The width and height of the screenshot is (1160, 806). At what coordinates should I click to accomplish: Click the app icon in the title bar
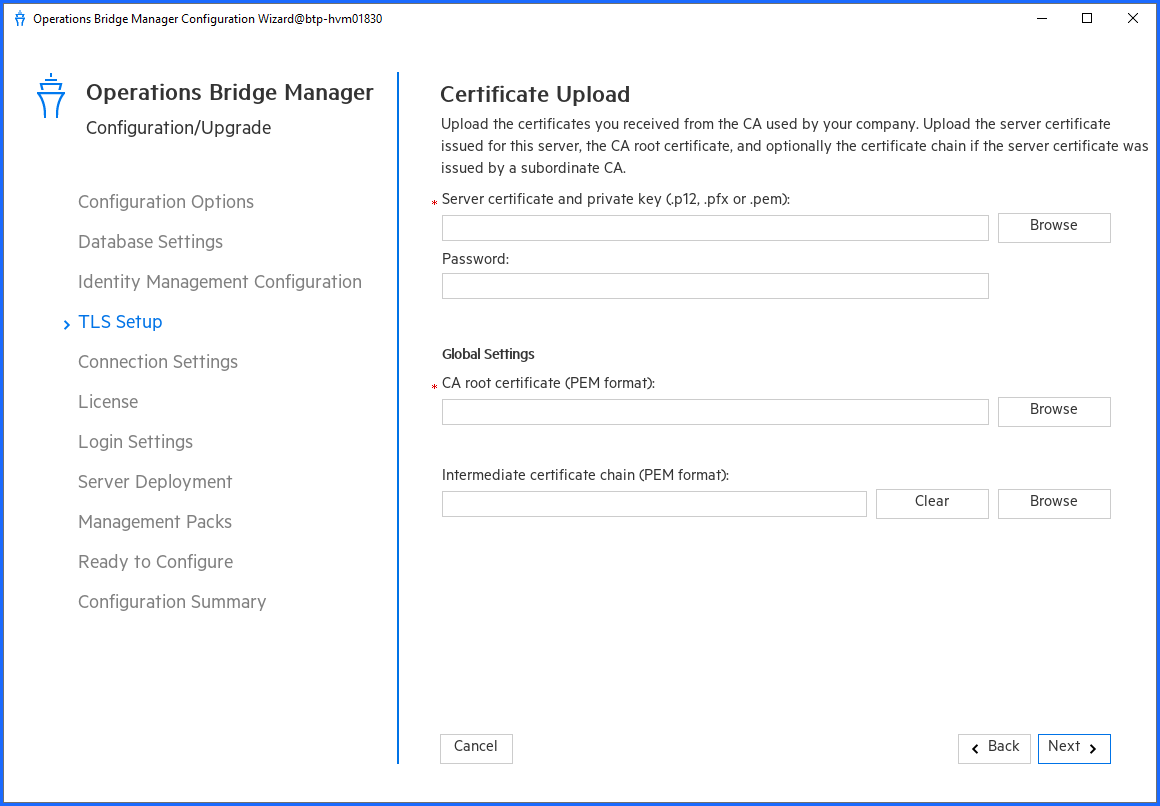[x=19, y=18]
